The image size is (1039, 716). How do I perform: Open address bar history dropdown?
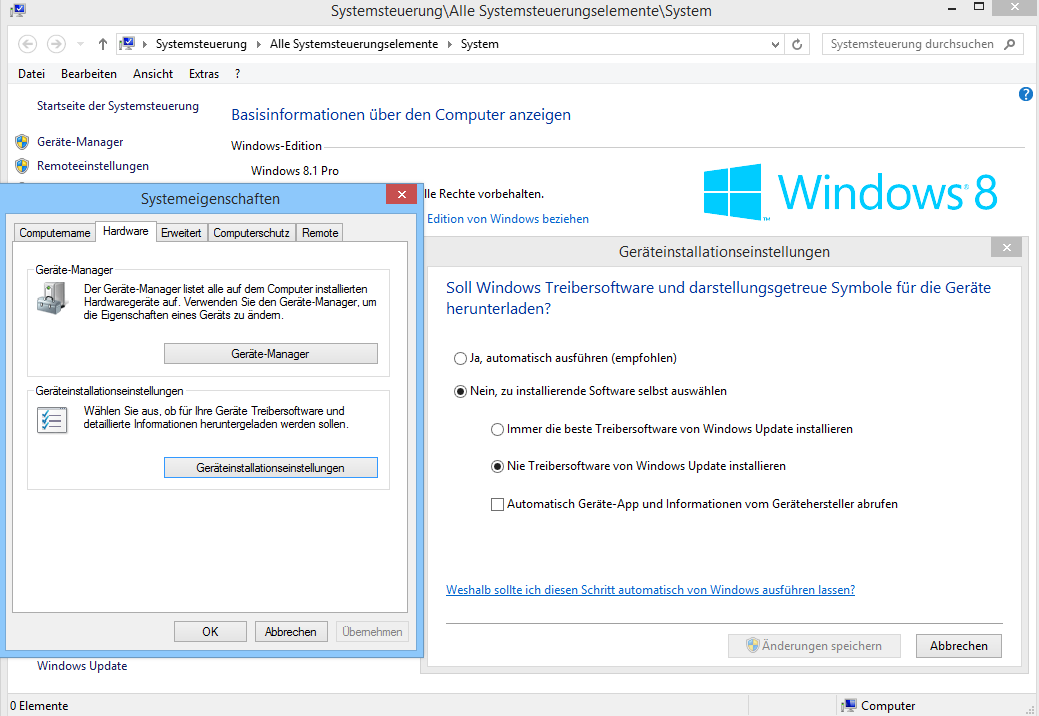(775, 44)
